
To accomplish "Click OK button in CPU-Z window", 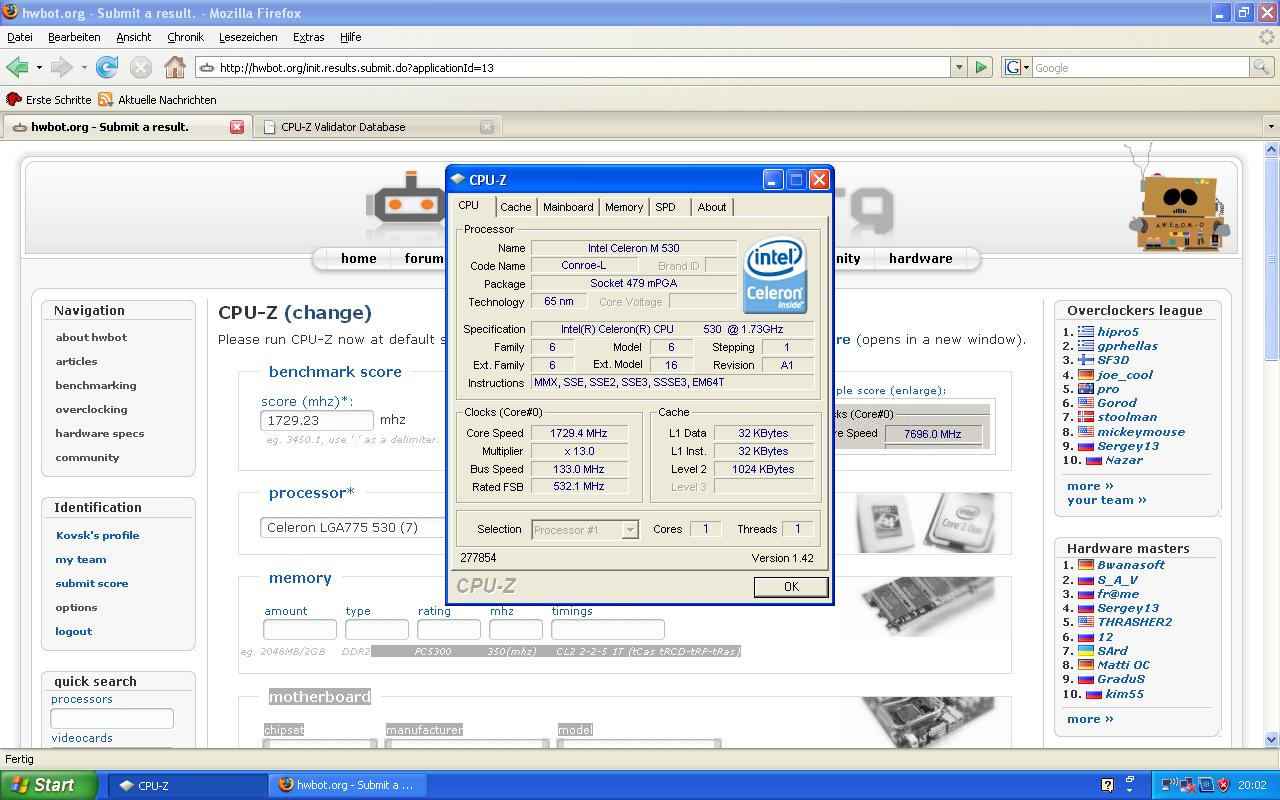I will (791, 587).
